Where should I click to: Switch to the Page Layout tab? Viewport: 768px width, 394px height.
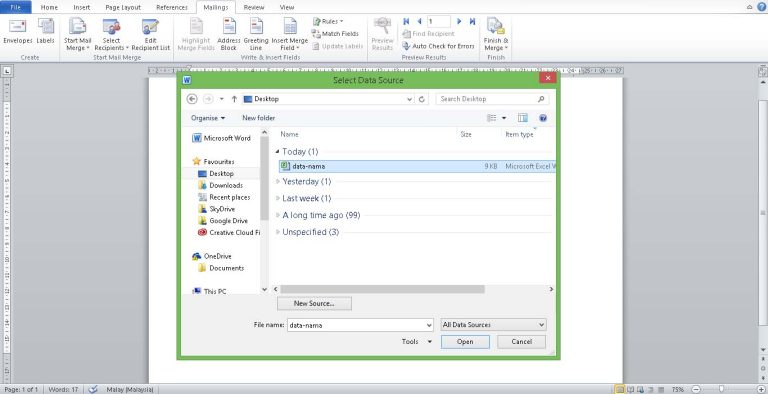[123, 7]
